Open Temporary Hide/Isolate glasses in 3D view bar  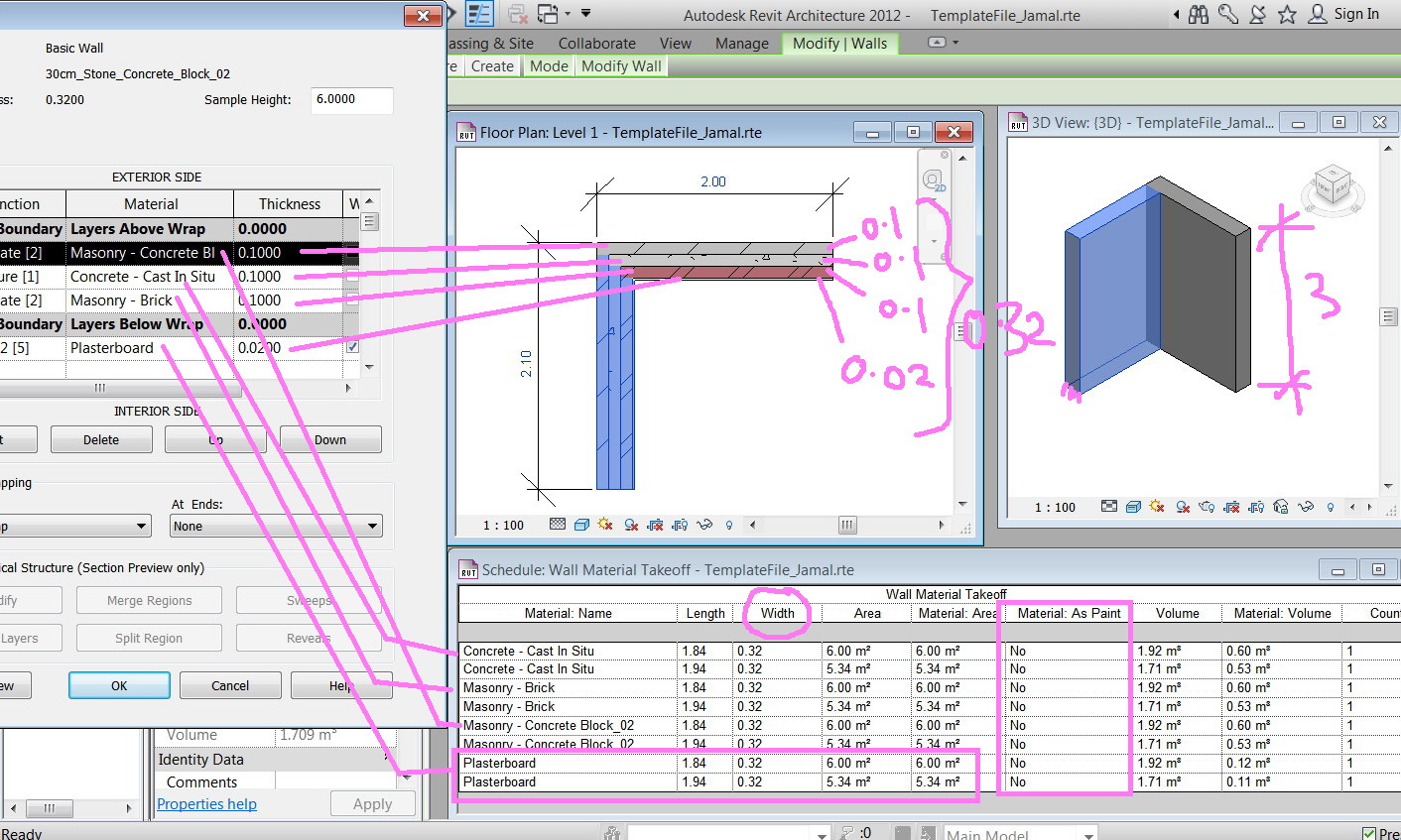pos(1305,507)
